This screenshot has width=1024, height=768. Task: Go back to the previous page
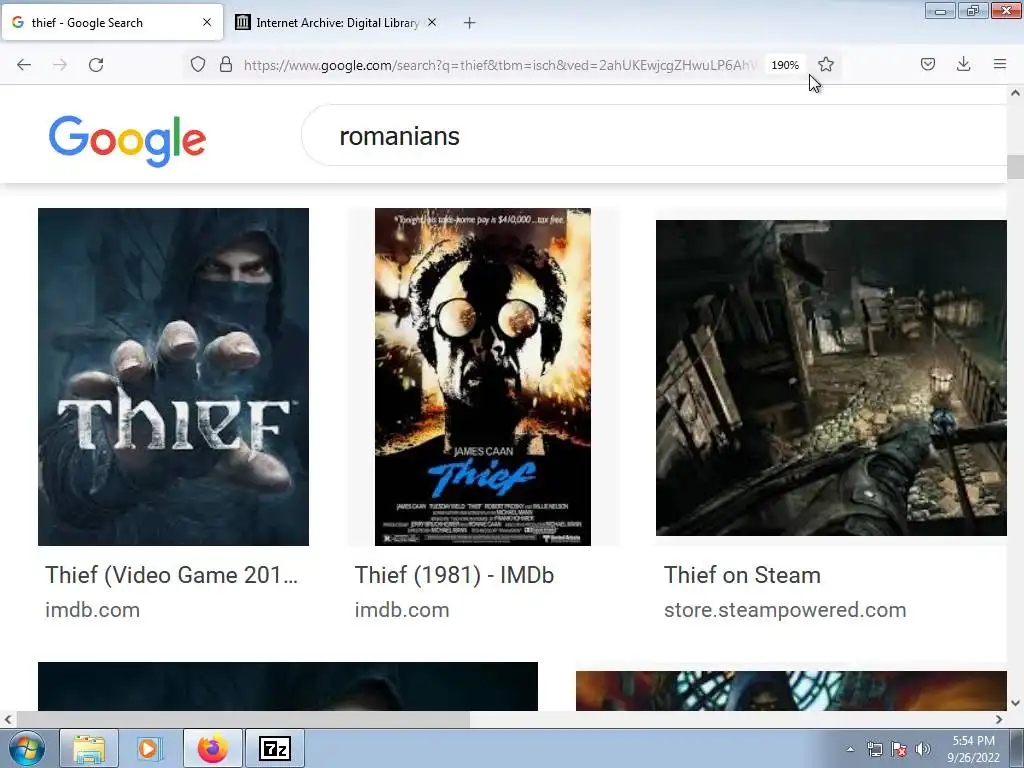tap(24, 65)
